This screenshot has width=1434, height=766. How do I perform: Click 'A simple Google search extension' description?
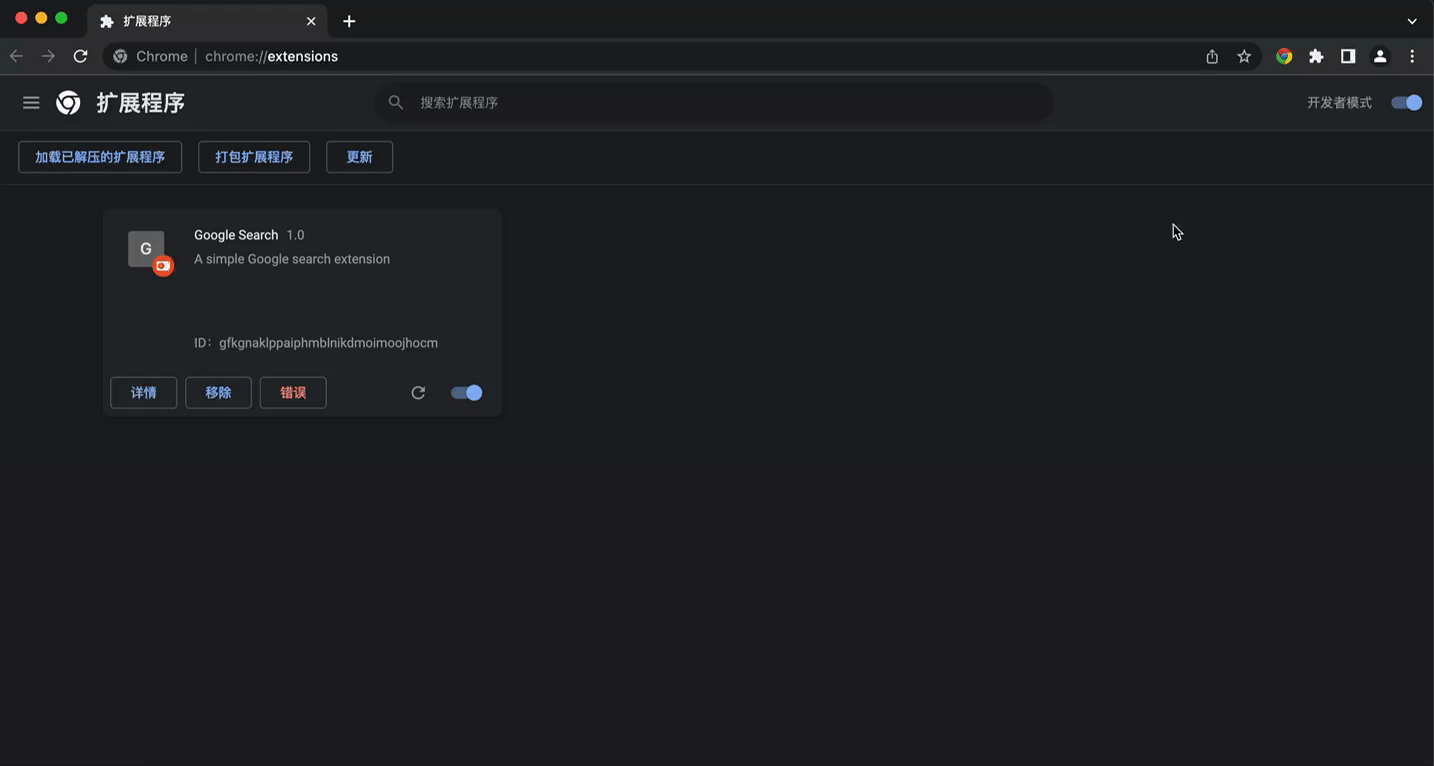[x=292, y=259]
